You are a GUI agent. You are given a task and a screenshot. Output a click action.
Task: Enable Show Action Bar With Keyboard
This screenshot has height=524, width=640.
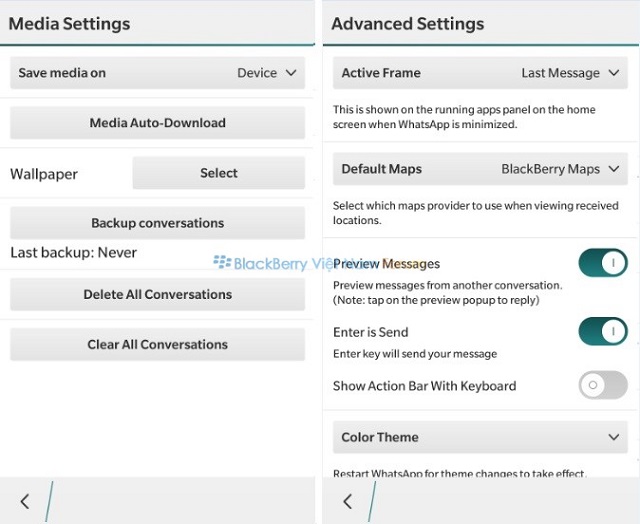[603, 385]
